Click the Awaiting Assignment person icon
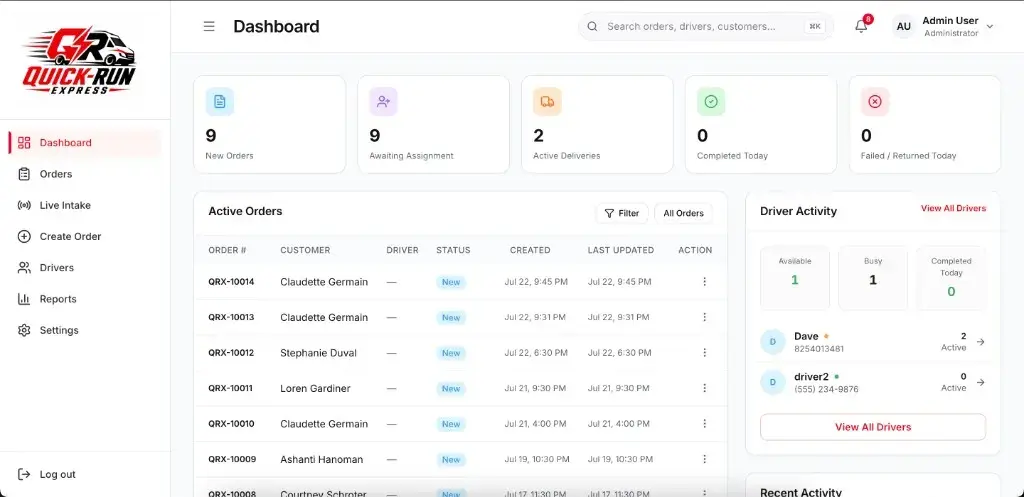This screenshot has height=497, width=1024. (x=383, y=102)
